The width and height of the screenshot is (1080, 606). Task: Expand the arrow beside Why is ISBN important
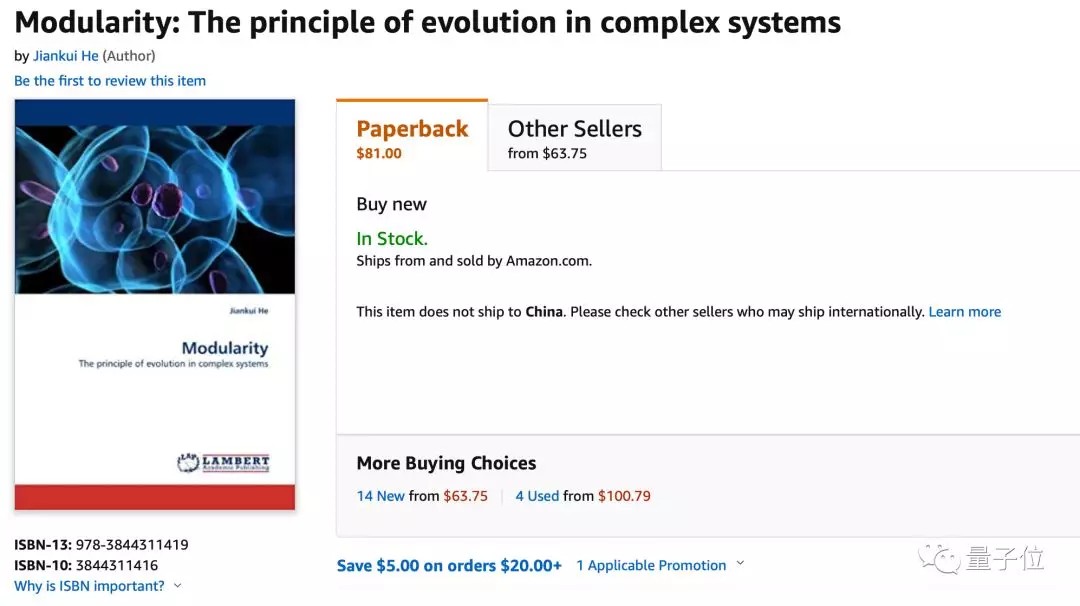[x=178, y=586]
